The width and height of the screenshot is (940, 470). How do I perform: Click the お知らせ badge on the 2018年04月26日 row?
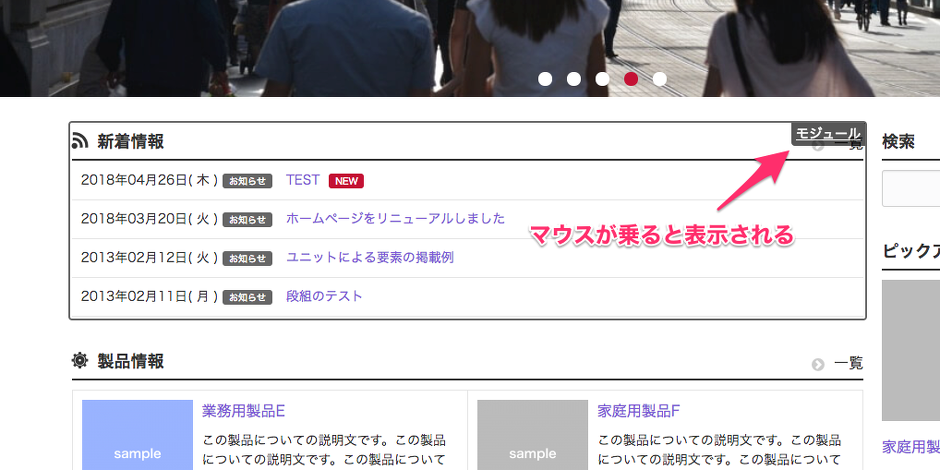[x=247, y=181]
